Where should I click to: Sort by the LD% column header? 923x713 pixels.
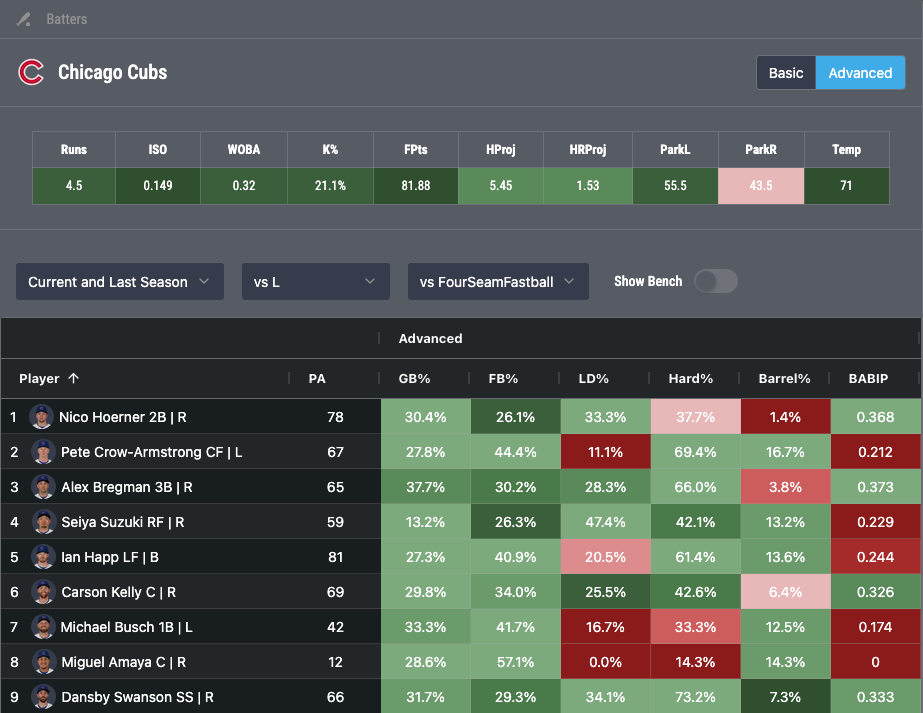click(x=593, y=379)
